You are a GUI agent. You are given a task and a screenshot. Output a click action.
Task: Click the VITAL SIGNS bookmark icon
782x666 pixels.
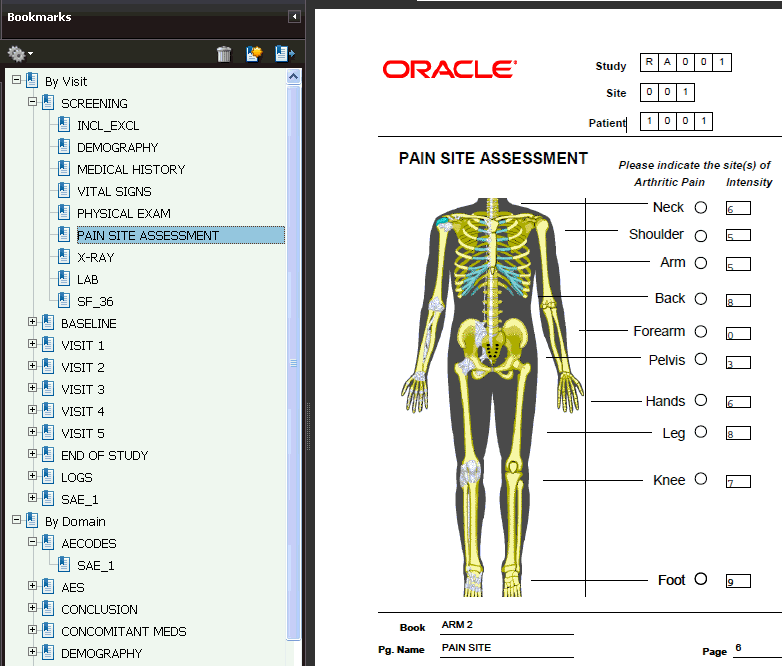tap(64, 190)
